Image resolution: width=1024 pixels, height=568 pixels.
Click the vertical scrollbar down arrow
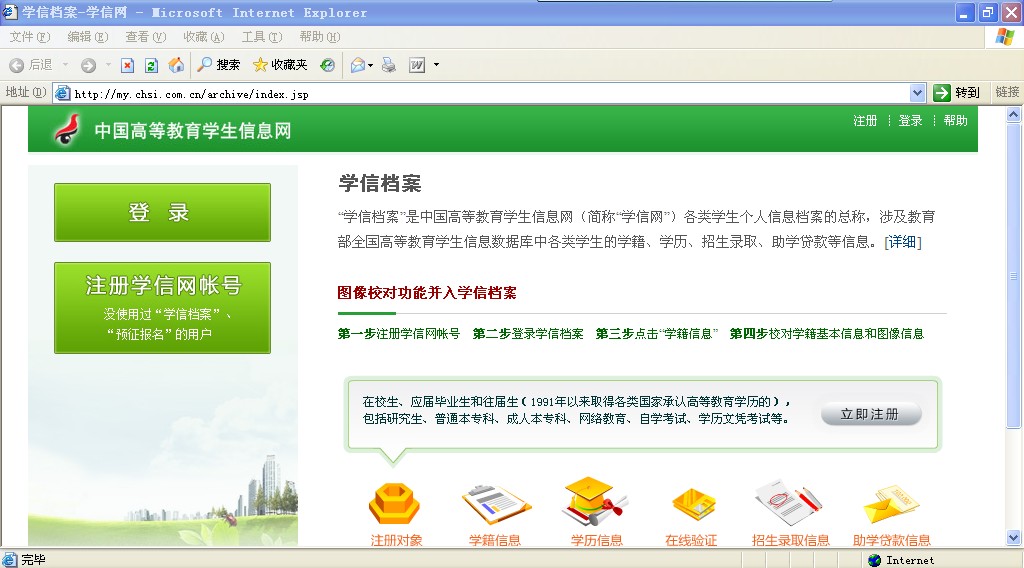pyautogui.click(x=1014, y=538)
